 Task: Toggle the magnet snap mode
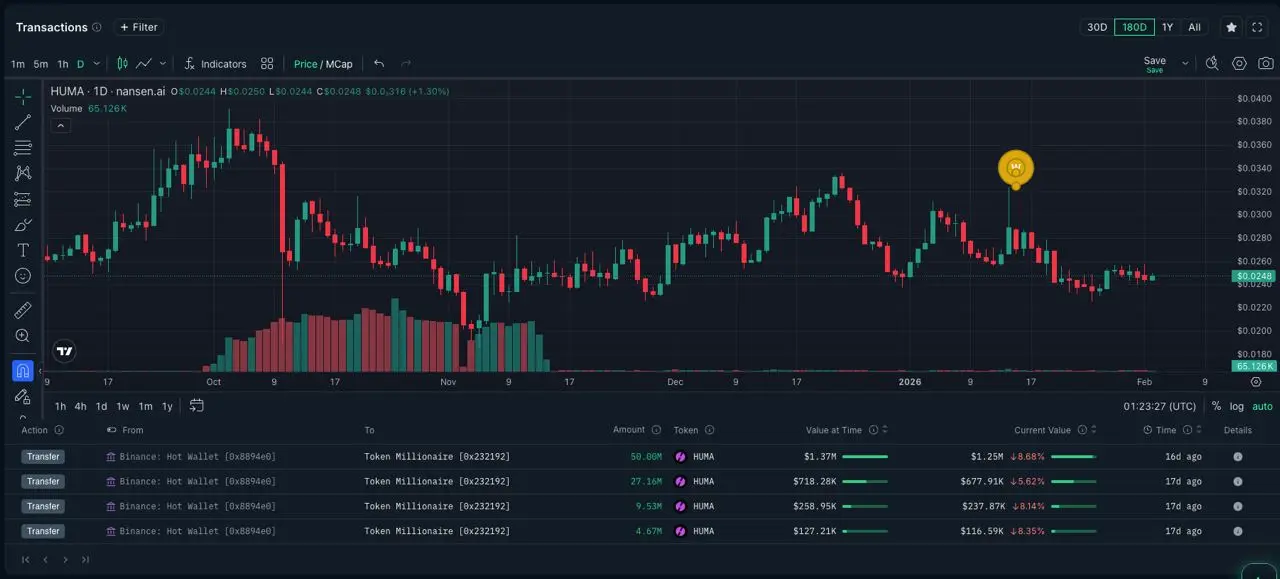pyautogui.click(x=23, y=371)
